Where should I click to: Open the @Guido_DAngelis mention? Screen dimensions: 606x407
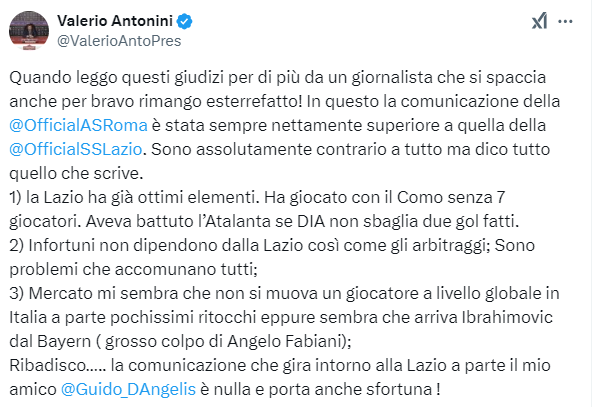point(128,389)
